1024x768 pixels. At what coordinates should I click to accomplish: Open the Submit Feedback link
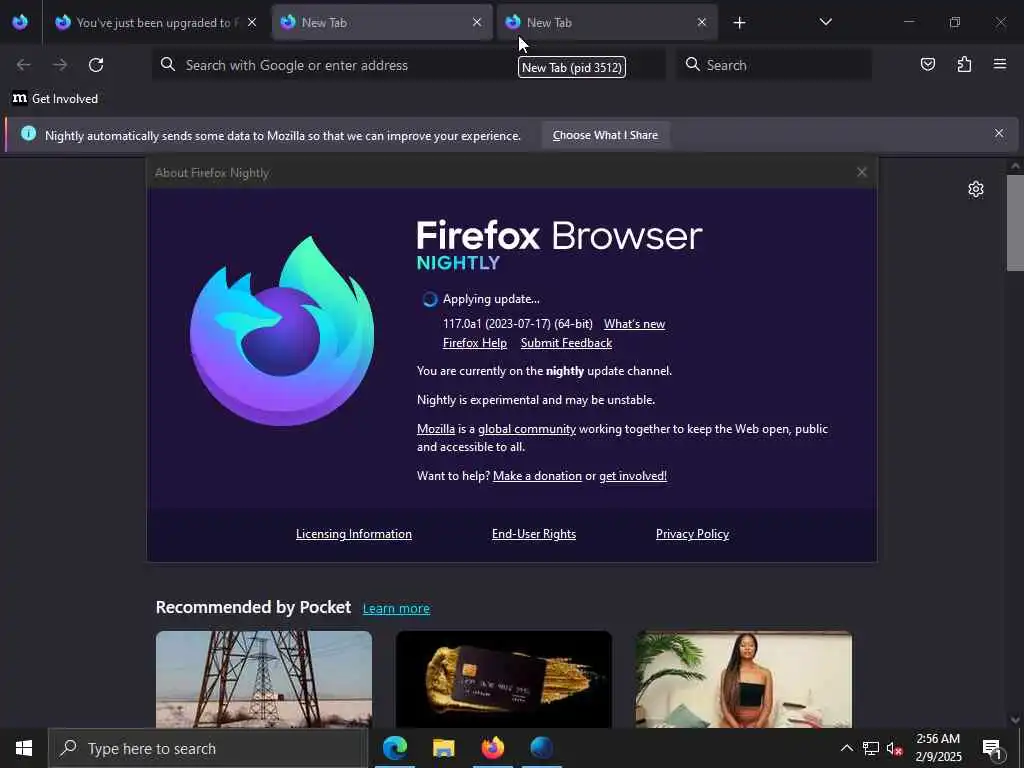566,343
